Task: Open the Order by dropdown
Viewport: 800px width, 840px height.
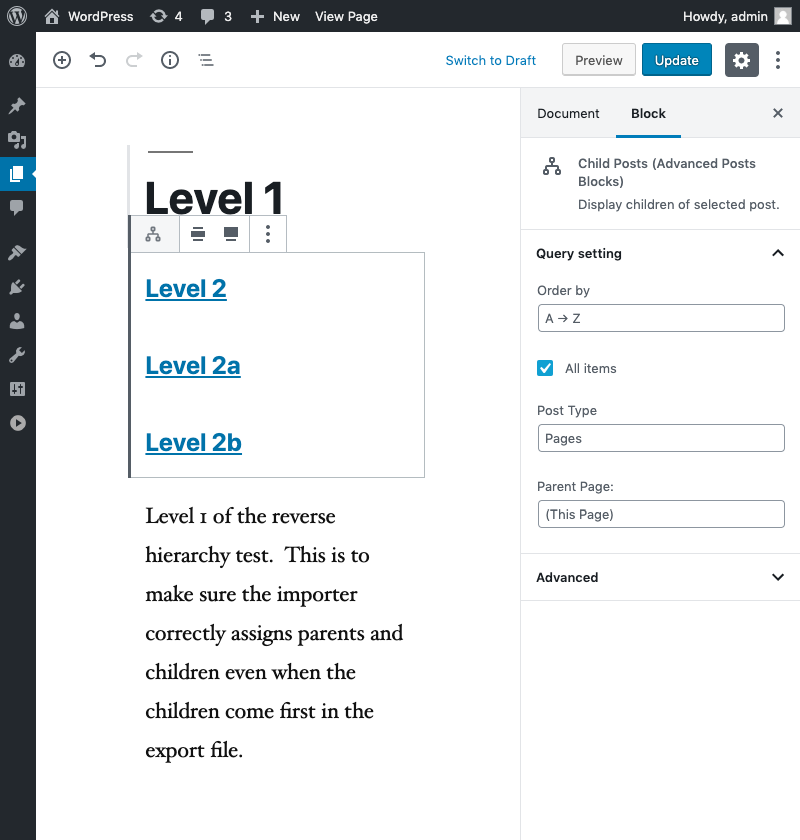Action: click(661, 318)
